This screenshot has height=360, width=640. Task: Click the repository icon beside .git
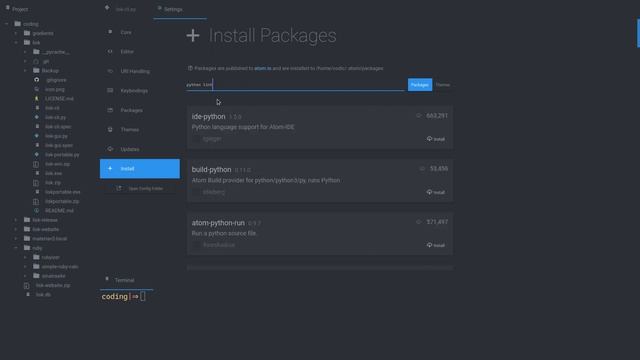(x=36, y=61)
